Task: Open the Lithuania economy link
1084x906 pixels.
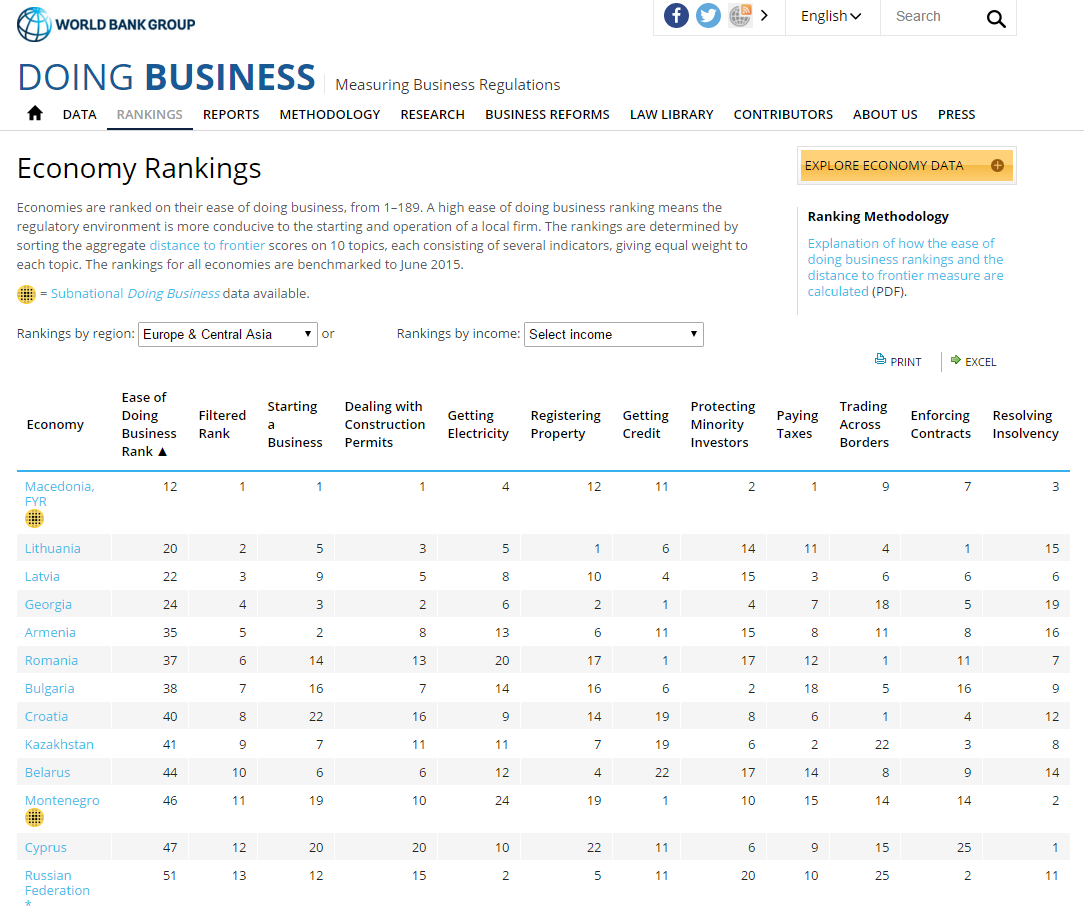Action: 53,548
